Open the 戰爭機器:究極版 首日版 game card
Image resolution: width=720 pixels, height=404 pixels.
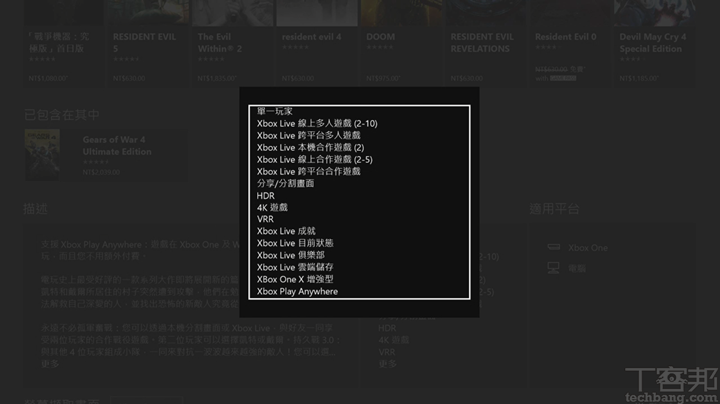tap(63, 42)
